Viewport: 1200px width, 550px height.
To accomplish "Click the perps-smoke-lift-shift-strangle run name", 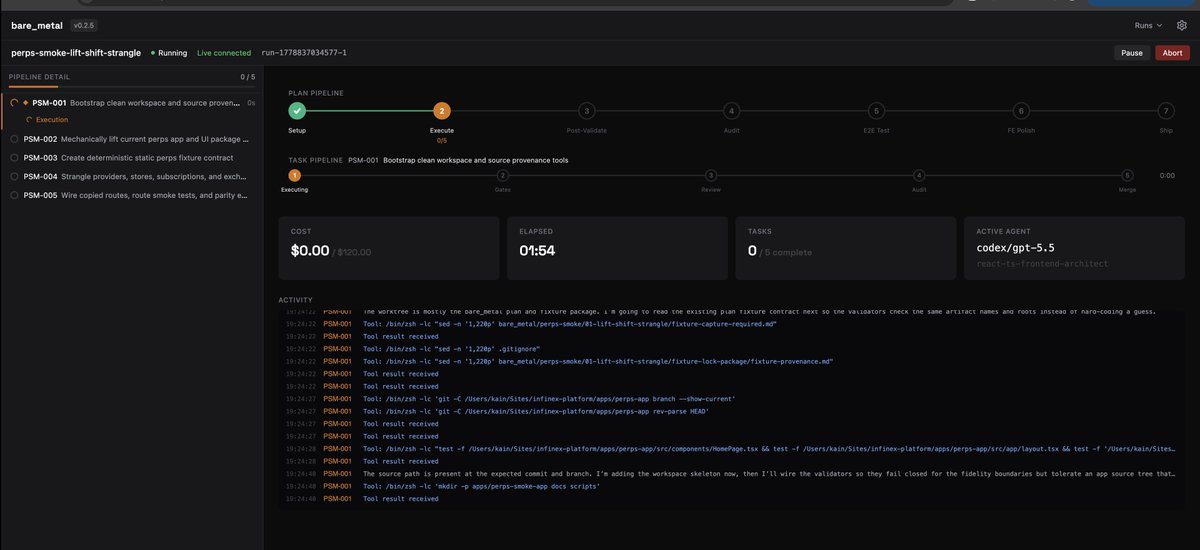I will click(76, 53).
